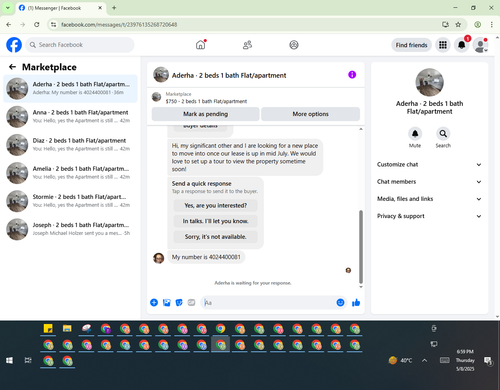Open Chrome's three-dot menu
Viewport: 500px width, 390px height.
[x=492, y=24]
